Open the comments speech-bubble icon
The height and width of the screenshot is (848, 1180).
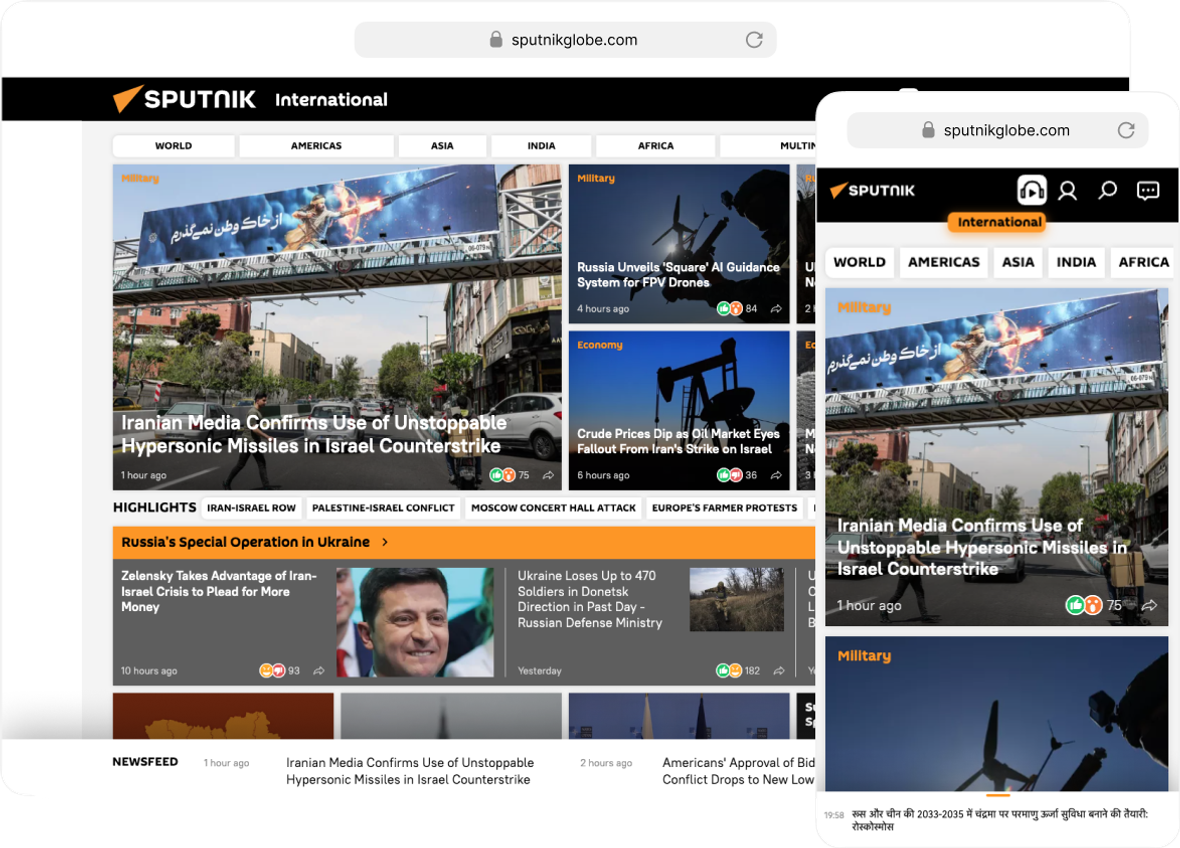(x=1147, y=190)
